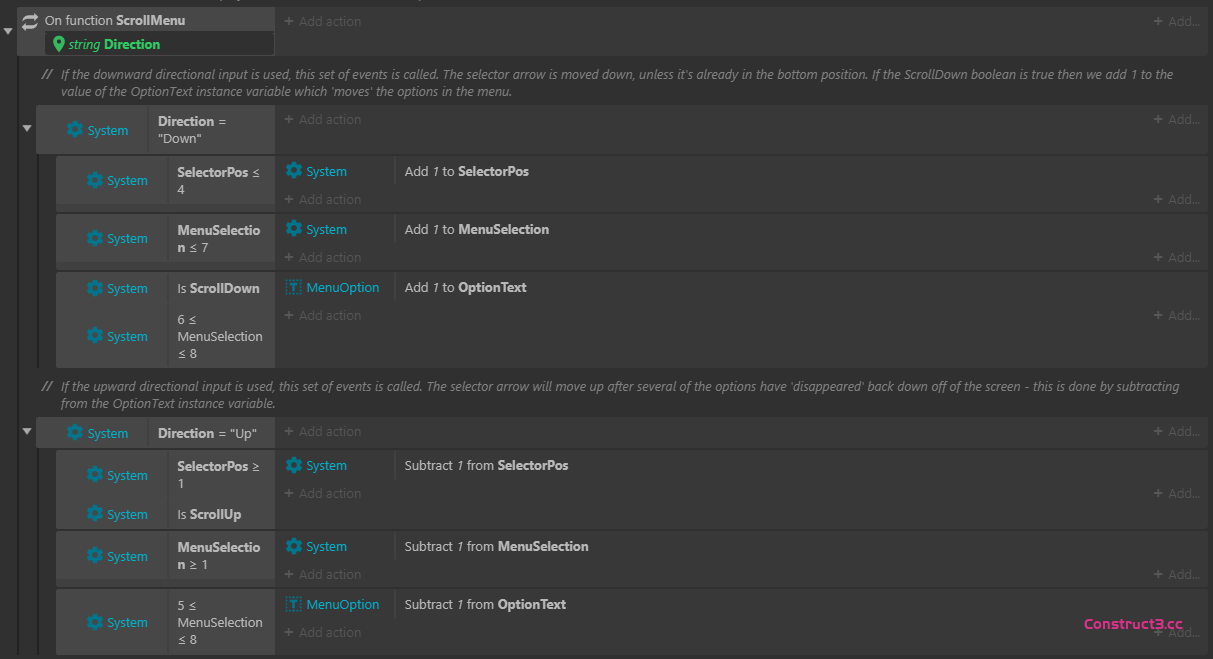This screenshot has height=659, width=1213.
Task: Select the SelectorPos ≤ 4 condition
Action: pyautogui.click(x=219, y=180)
